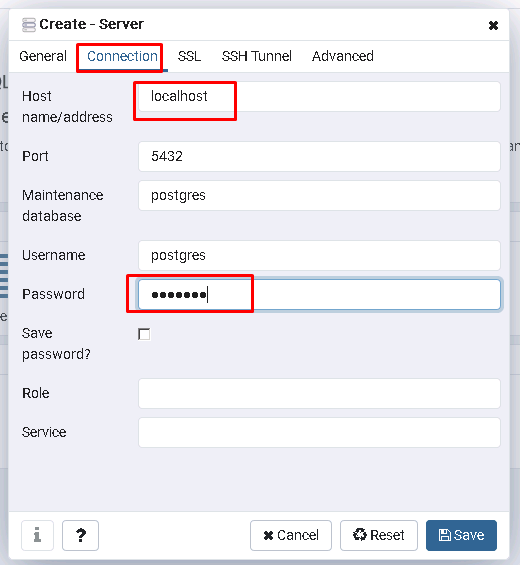Show the Advanced tab
The width and height of the screenshot is (520, 565).
pyautogui.click(x=342, y=57)
